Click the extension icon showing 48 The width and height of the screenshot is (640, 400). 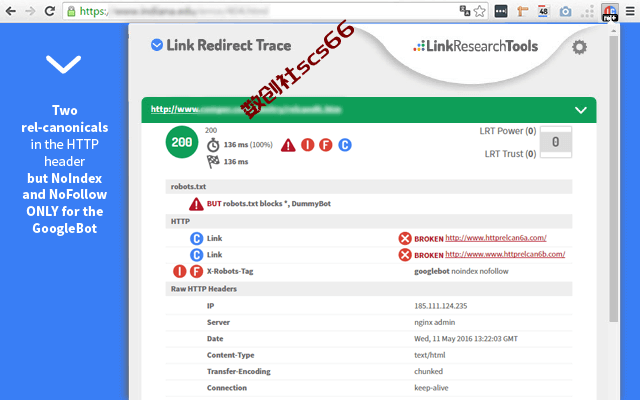[x=543, y=11]
